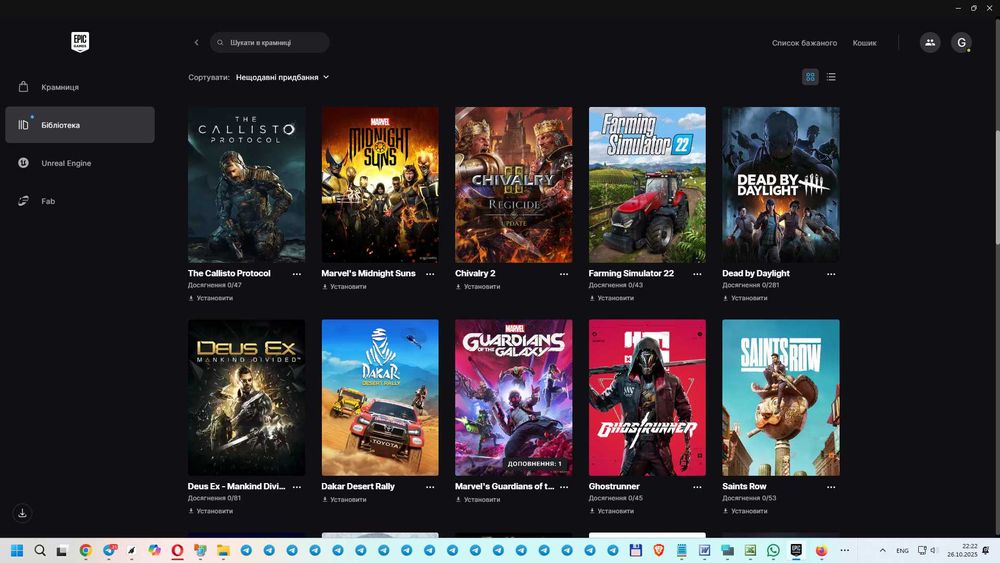Open the Крамниця store section

point(80,87)
